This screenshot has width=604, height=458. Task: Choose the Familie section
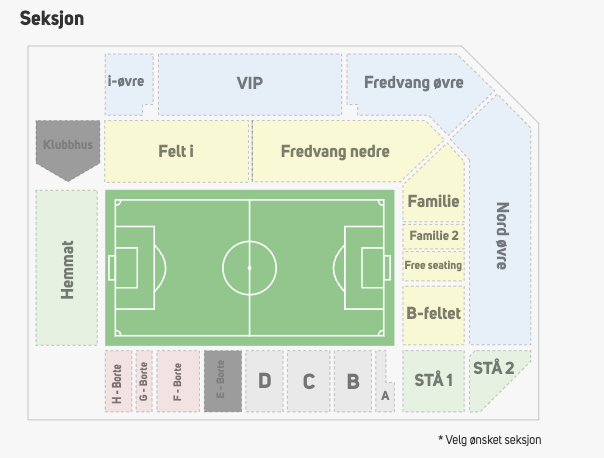[433, 201]
